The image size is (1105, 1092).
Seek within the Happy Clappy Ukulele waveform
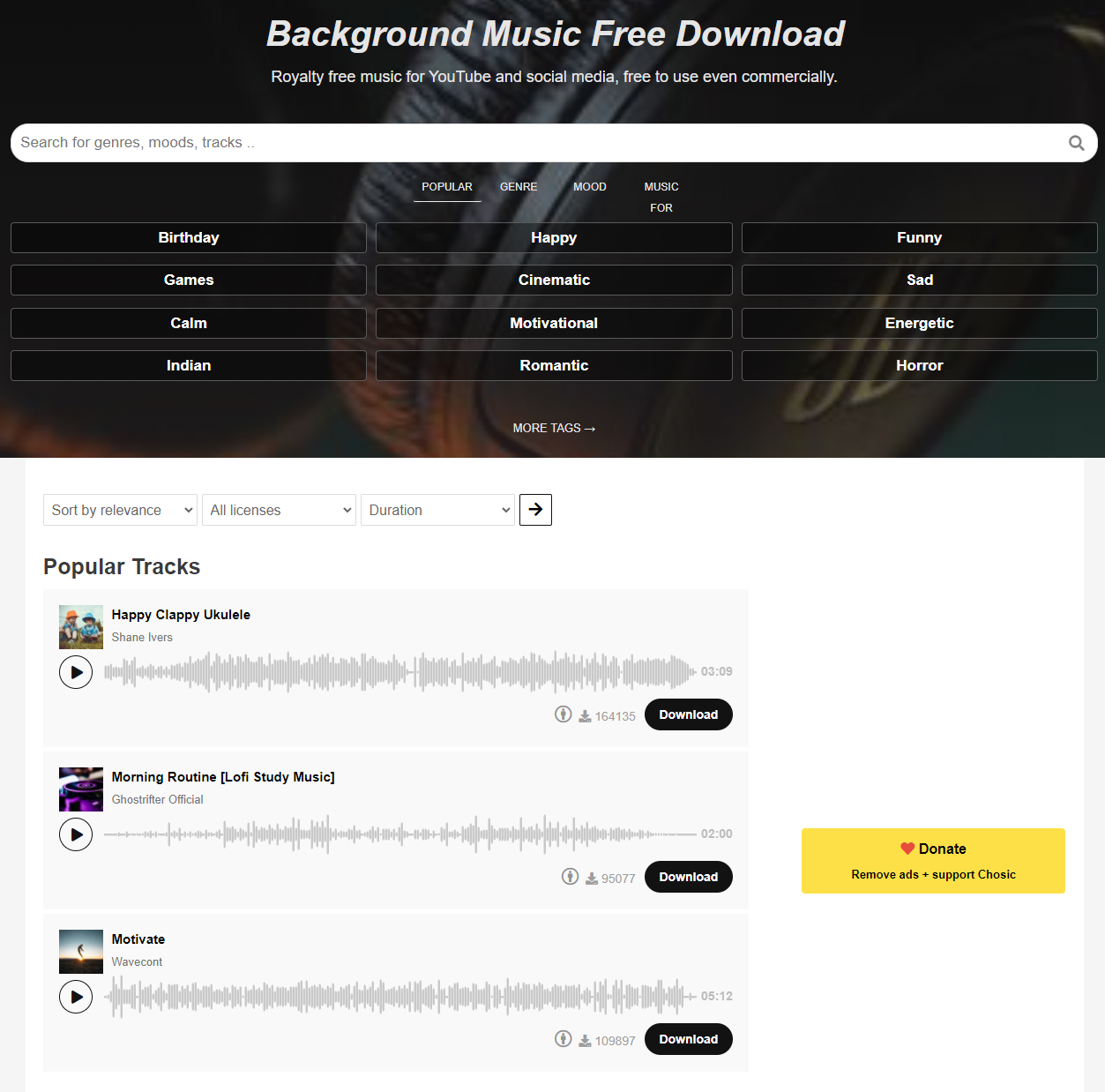pyautogui.click(x=400, y=672)
